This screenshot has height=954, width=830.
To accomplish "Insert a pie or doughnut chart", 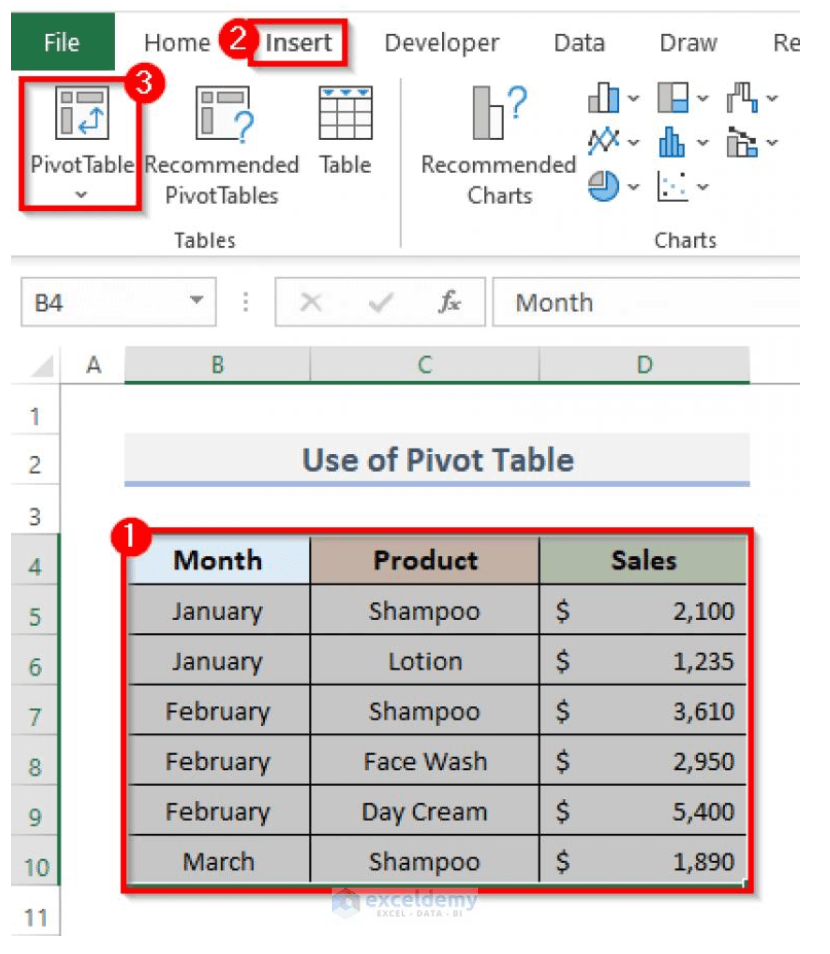I will pos(604,186).
